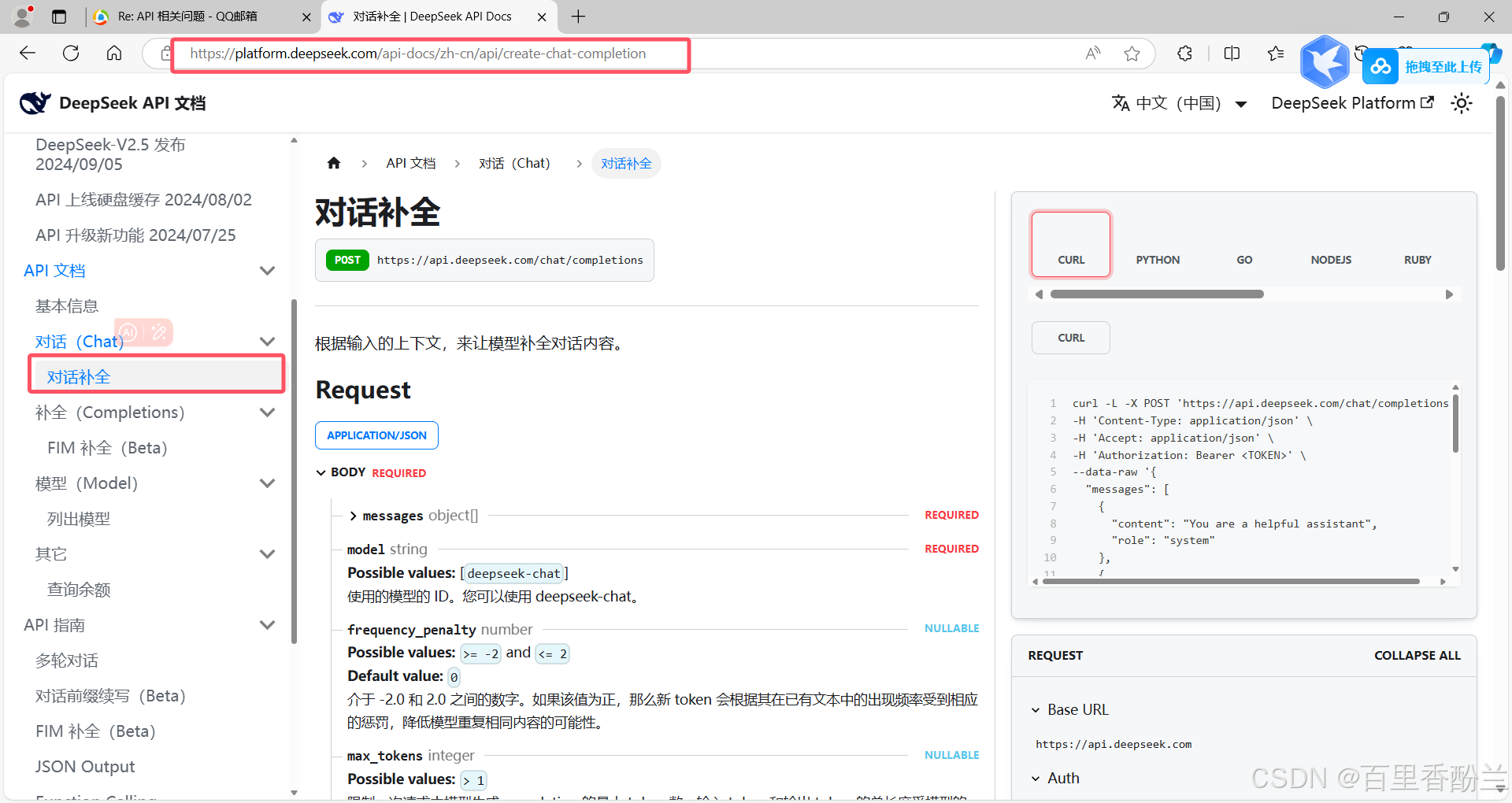Image resolution: width=1512 pixels, height=803 pixels.
Task: Open the 中文 (中国) language dropdown
Action: (x=1179, y=103)
